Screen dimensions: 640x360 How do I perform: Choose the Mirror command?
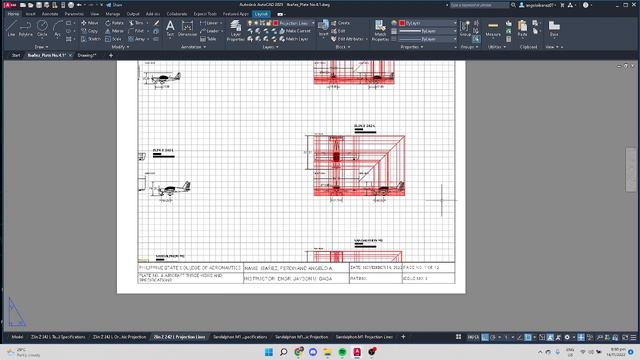pyautogui.click(x=114, y=31)
